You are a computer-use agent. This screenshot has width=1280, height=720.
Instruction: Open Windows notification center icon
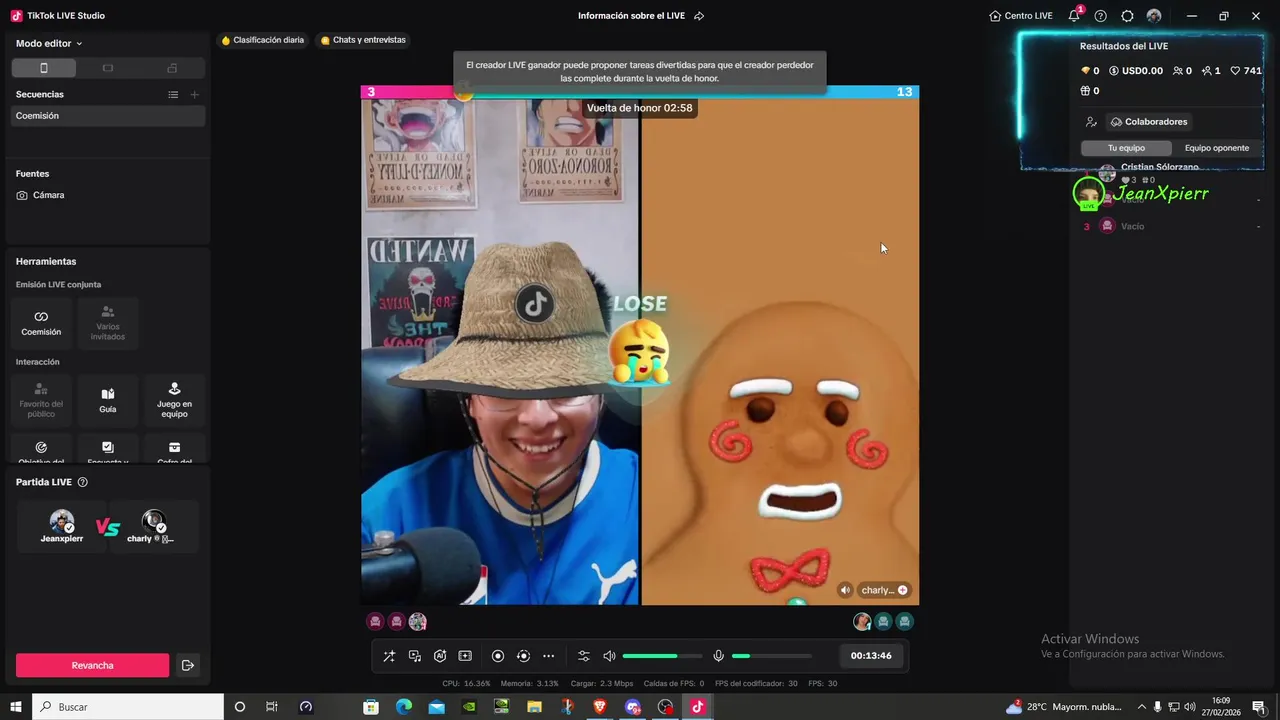pyautogui.click(x=1258, y=707)
